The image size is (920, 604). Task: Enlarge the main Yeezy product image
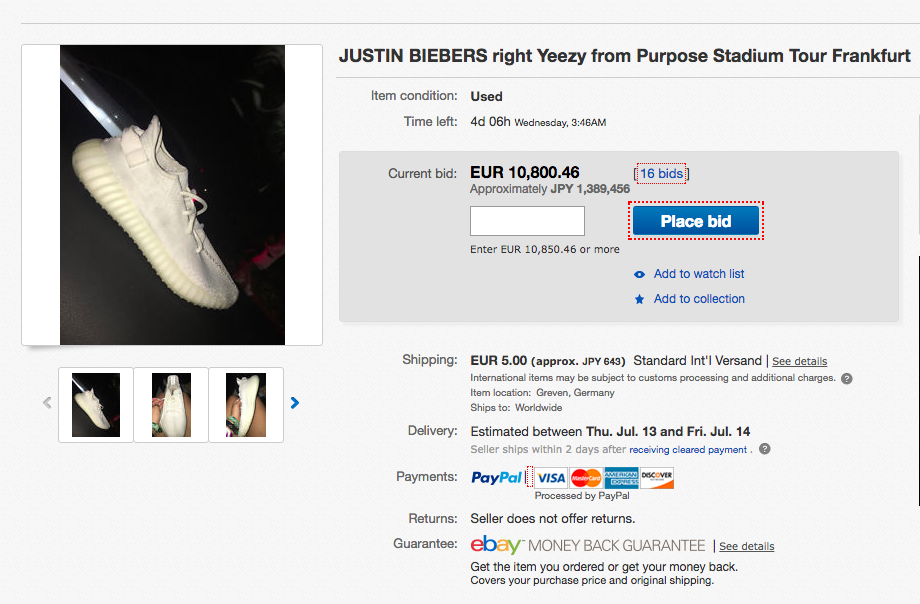click(x=172, y=195)
